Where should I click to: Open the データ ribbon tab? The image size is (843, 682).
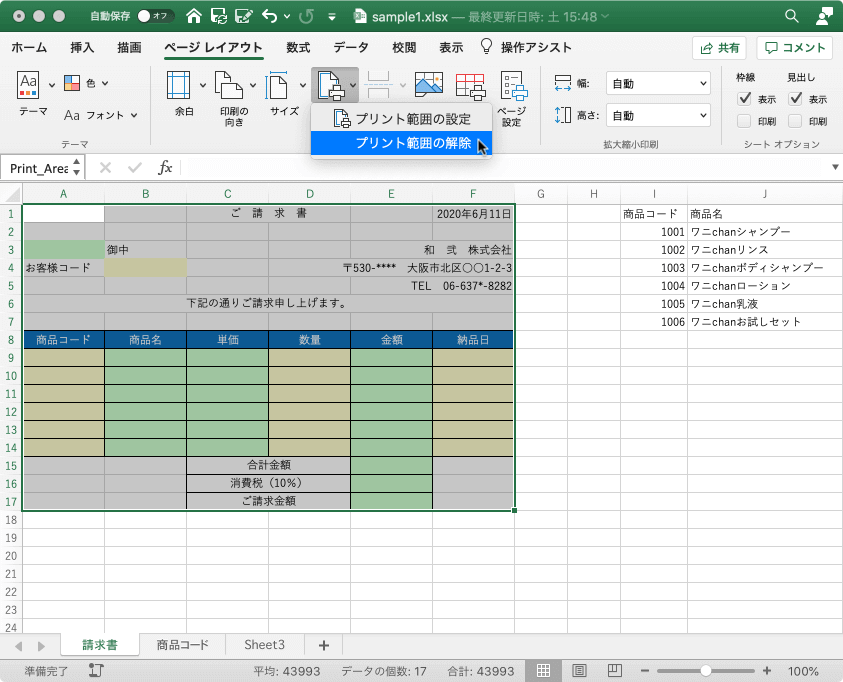351,47
